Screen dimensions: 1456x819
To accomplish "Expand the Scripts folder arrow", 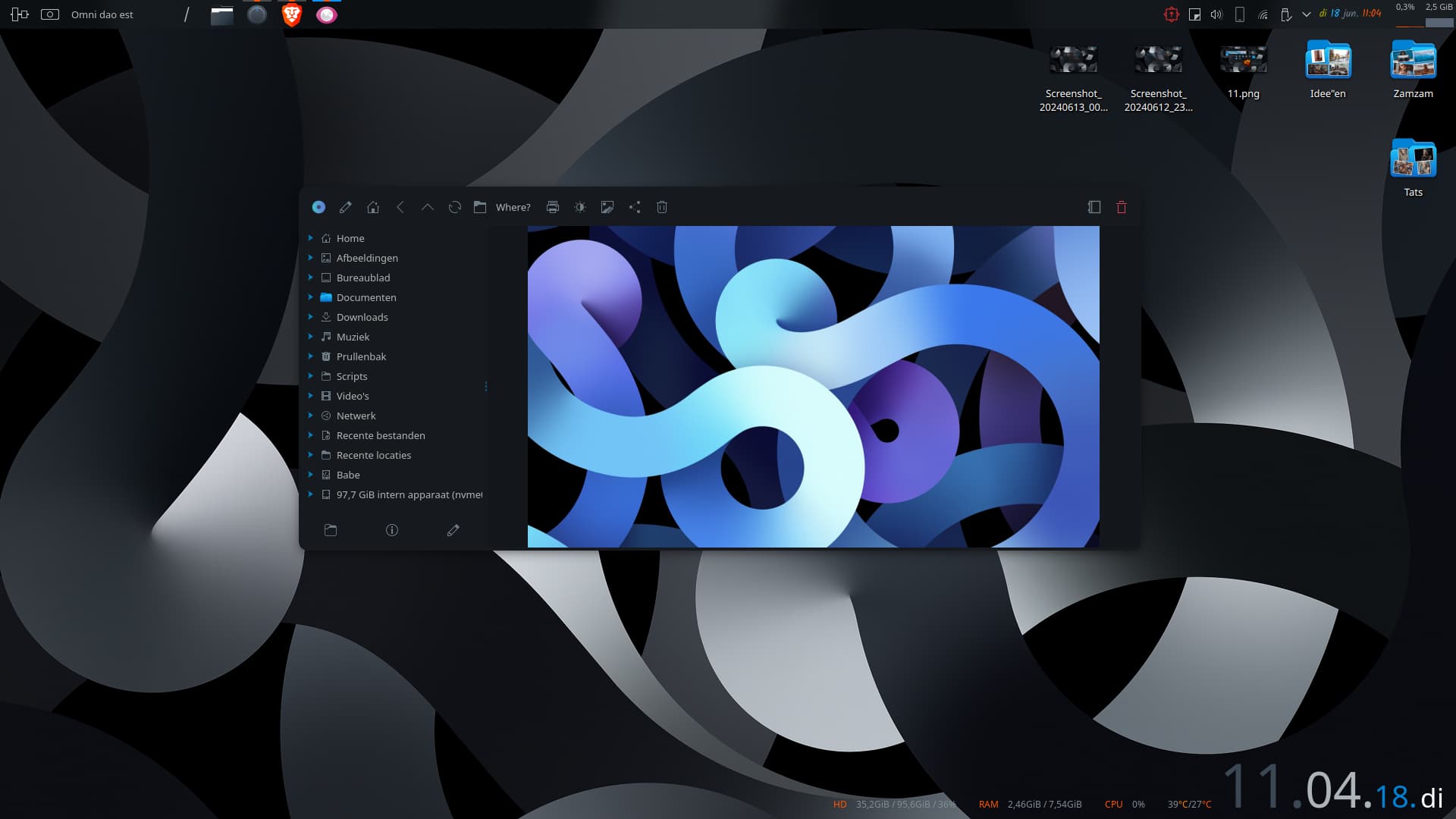I will tap(310, 376).
